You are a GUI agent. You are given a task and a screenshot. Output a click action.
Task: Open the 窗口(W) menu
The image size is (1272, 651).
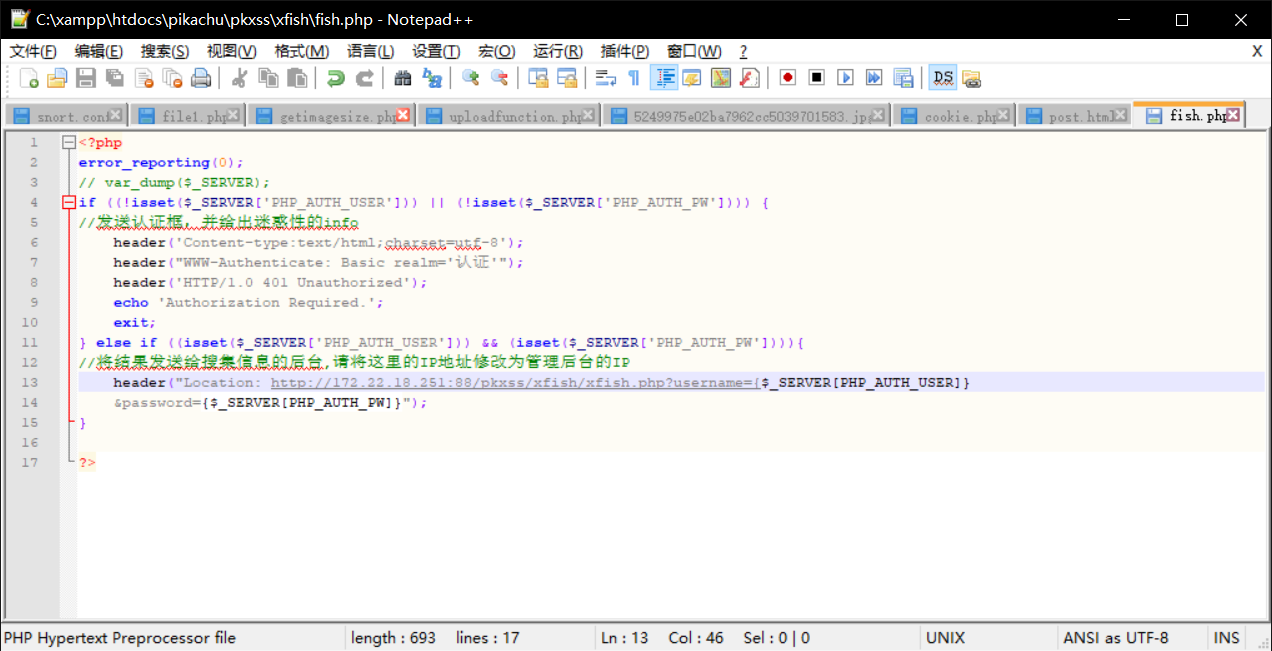tap(694, 51)
